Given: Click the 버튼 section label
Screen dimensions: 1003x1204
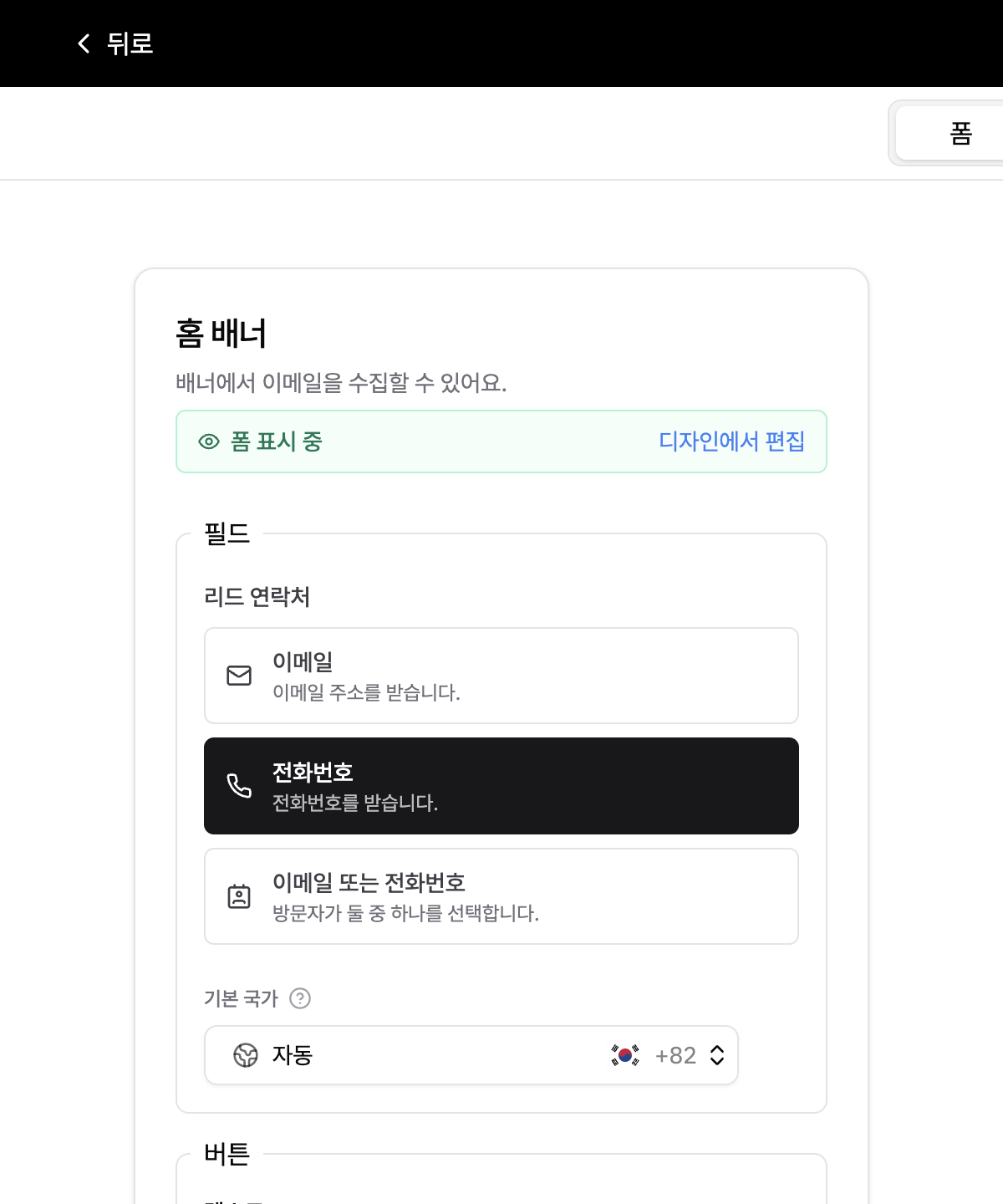Looking at the screenshot, I should coord(227,1154).
